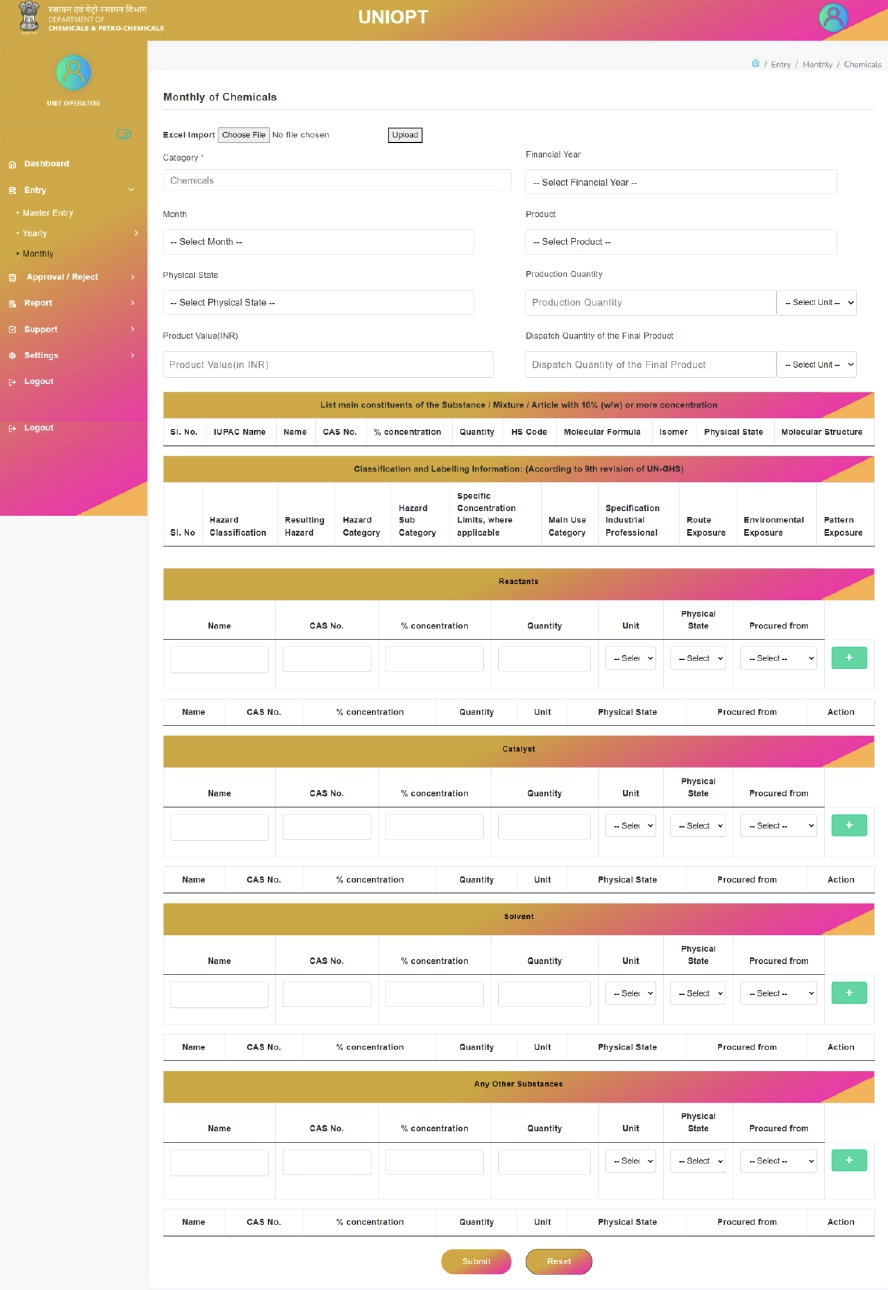The width and height of the screenshot is (888, 1290).
Task: Open the Select Financial Year dropdown
Action: [681, 182]
